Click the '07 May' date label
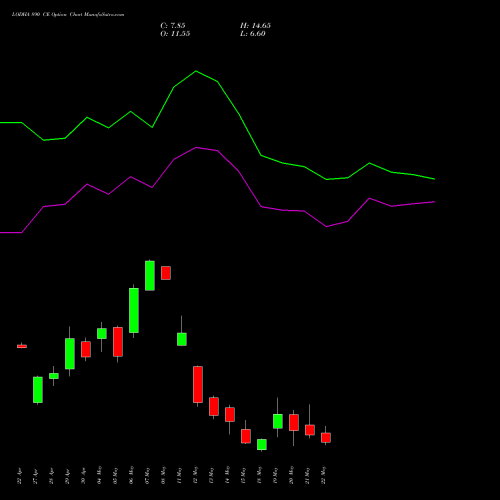This screenshot has height=500, width=500. (147, 475)
